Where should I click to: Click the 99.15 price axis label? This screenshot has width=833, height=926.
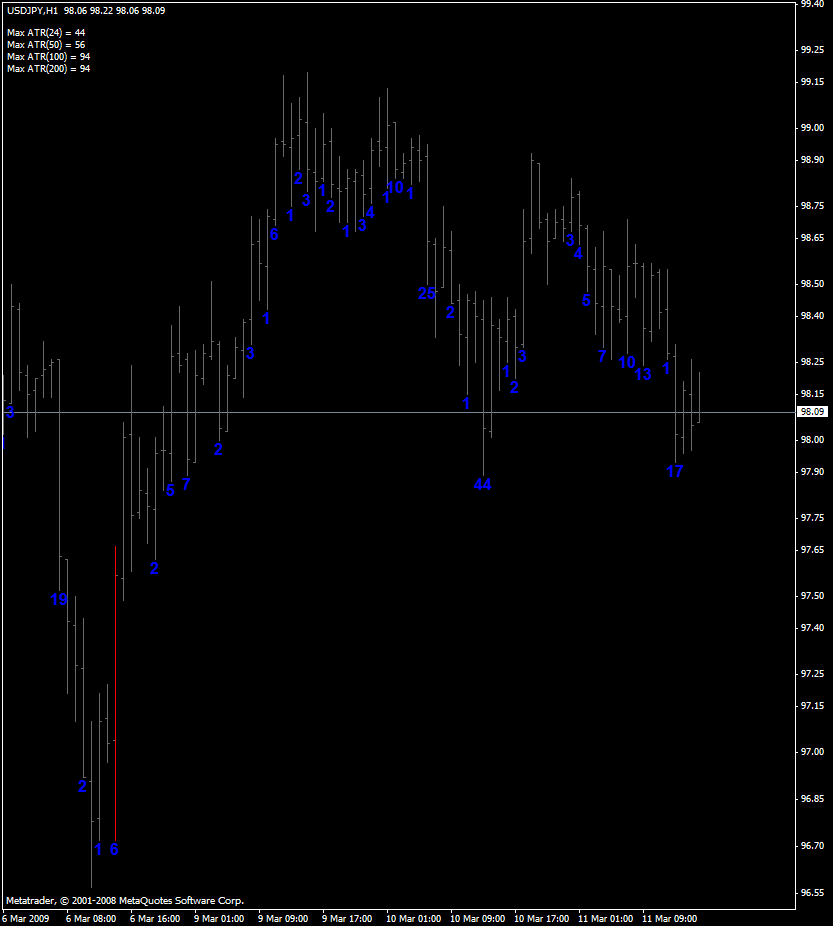[812, 82]
